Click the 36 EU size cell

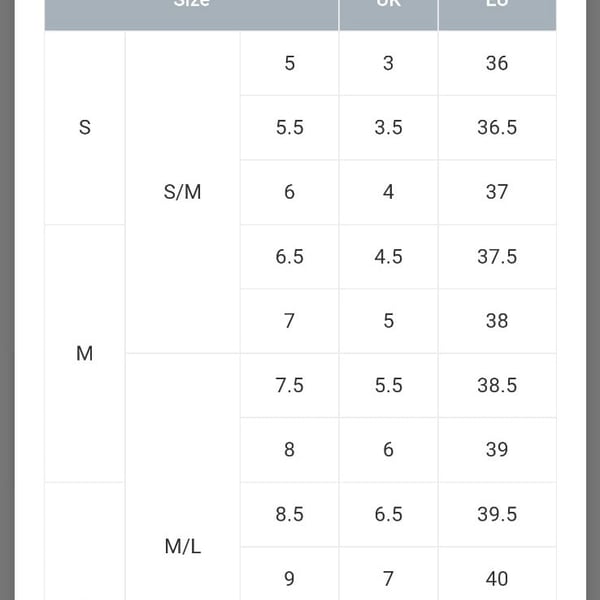click(x=497, y=63)
